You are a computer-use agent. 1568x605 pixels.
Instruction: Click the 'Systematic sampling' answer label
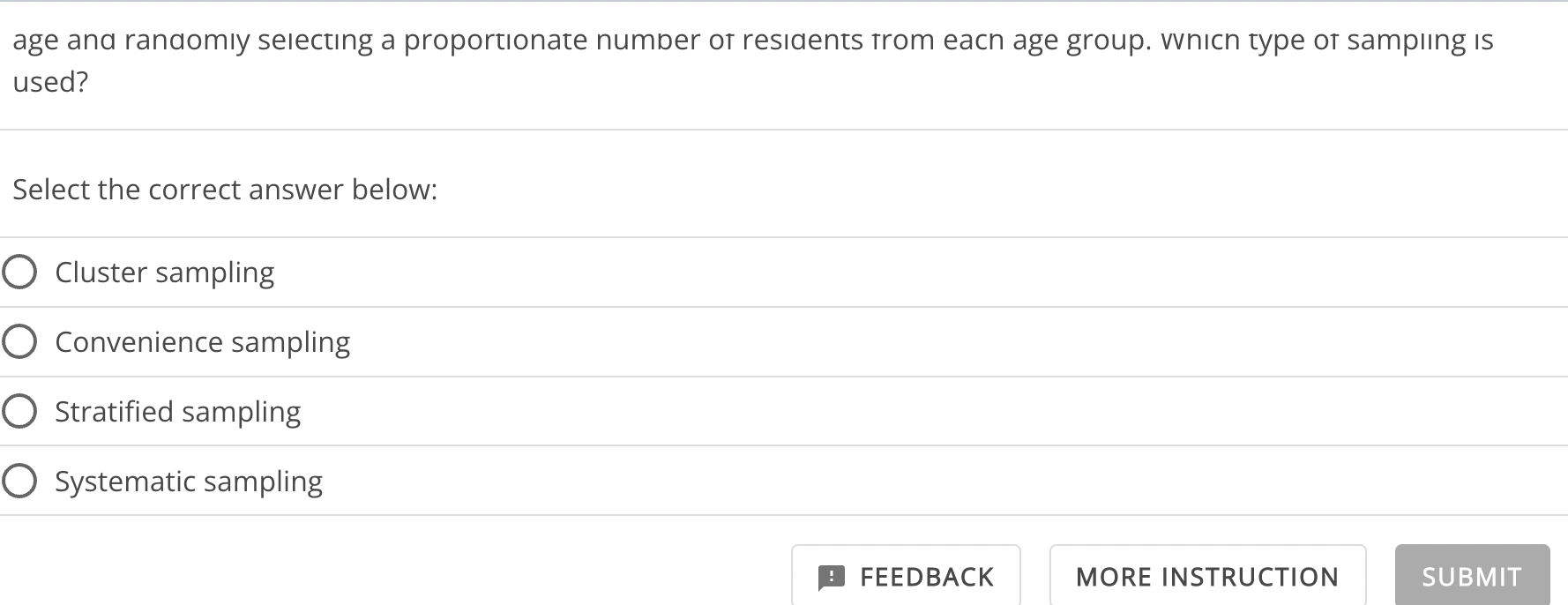pyautogui.click(x=189, y=482)
